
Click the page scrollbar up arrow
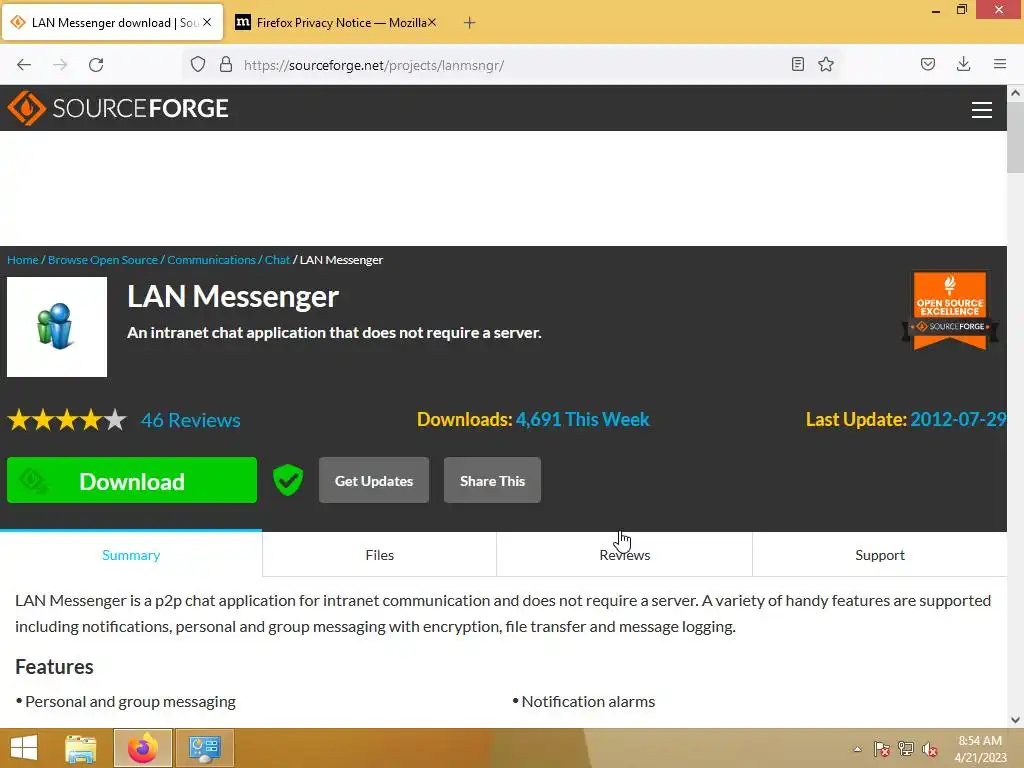[x=1016, y=93]
